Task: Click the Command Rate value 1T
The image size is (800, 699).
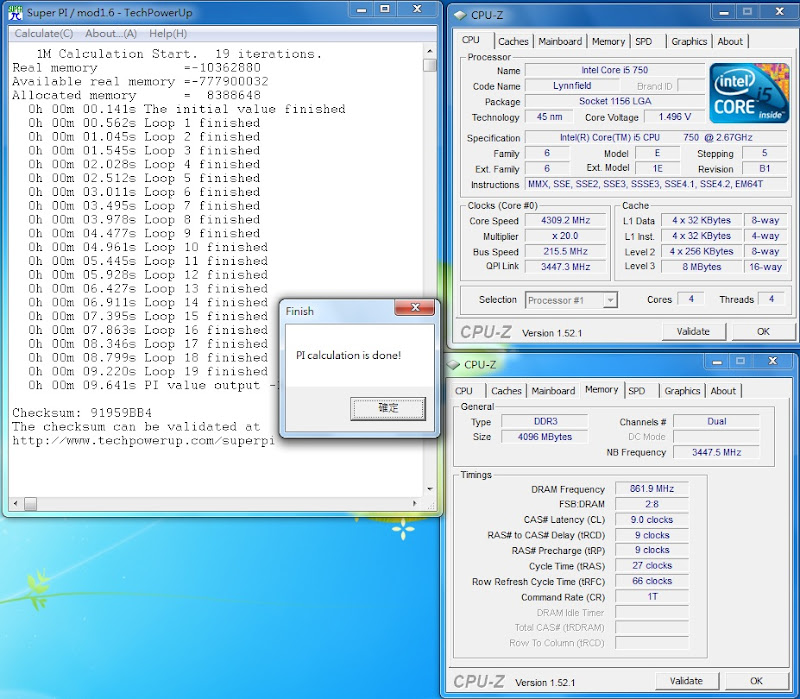Action: pyautogui.click(x=652, y=596)
